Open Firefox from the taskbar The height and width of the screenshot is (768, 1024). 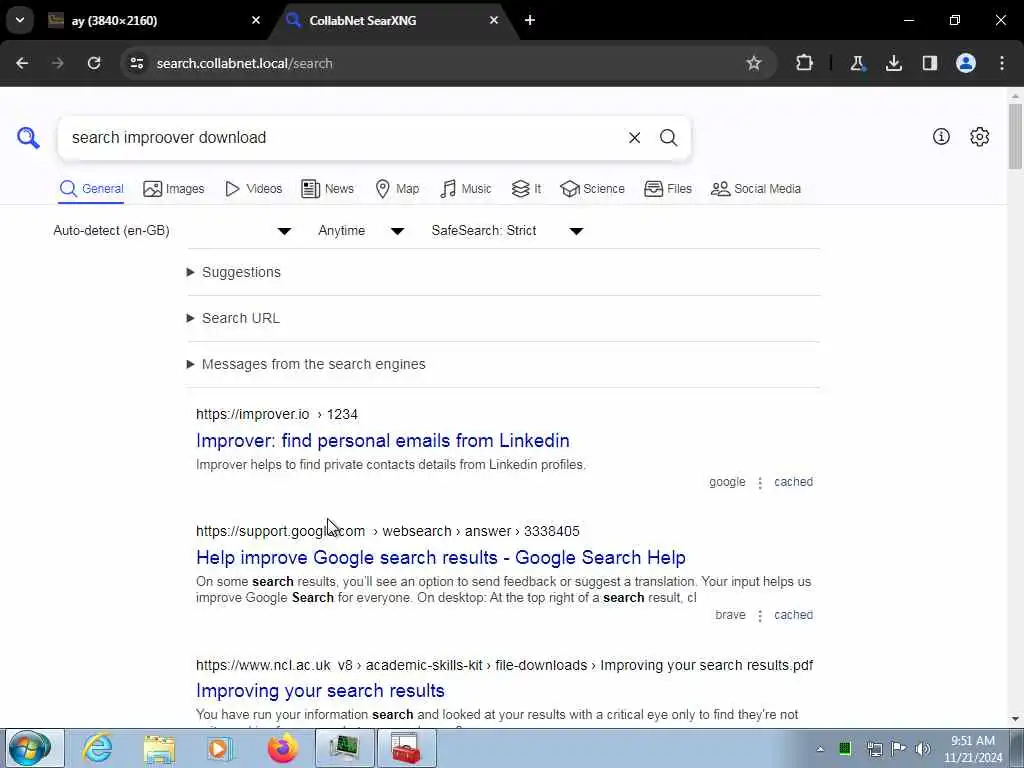(x=282, y=748)
